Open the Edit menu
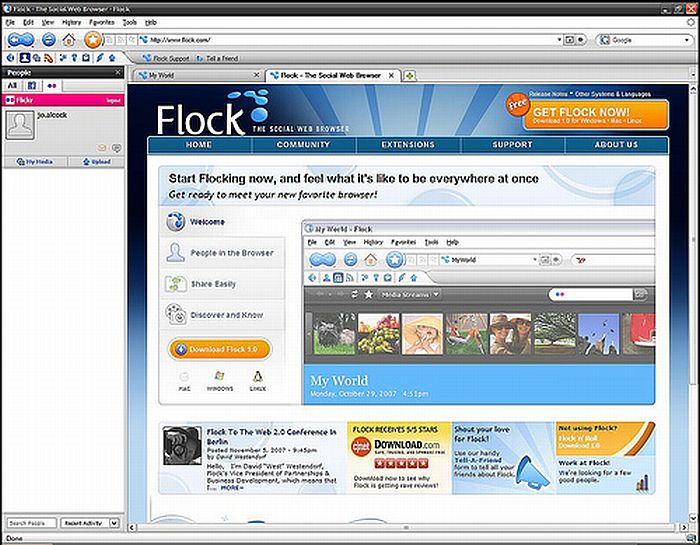Screen dimensions: 700x545 click(x=28, y=22)
